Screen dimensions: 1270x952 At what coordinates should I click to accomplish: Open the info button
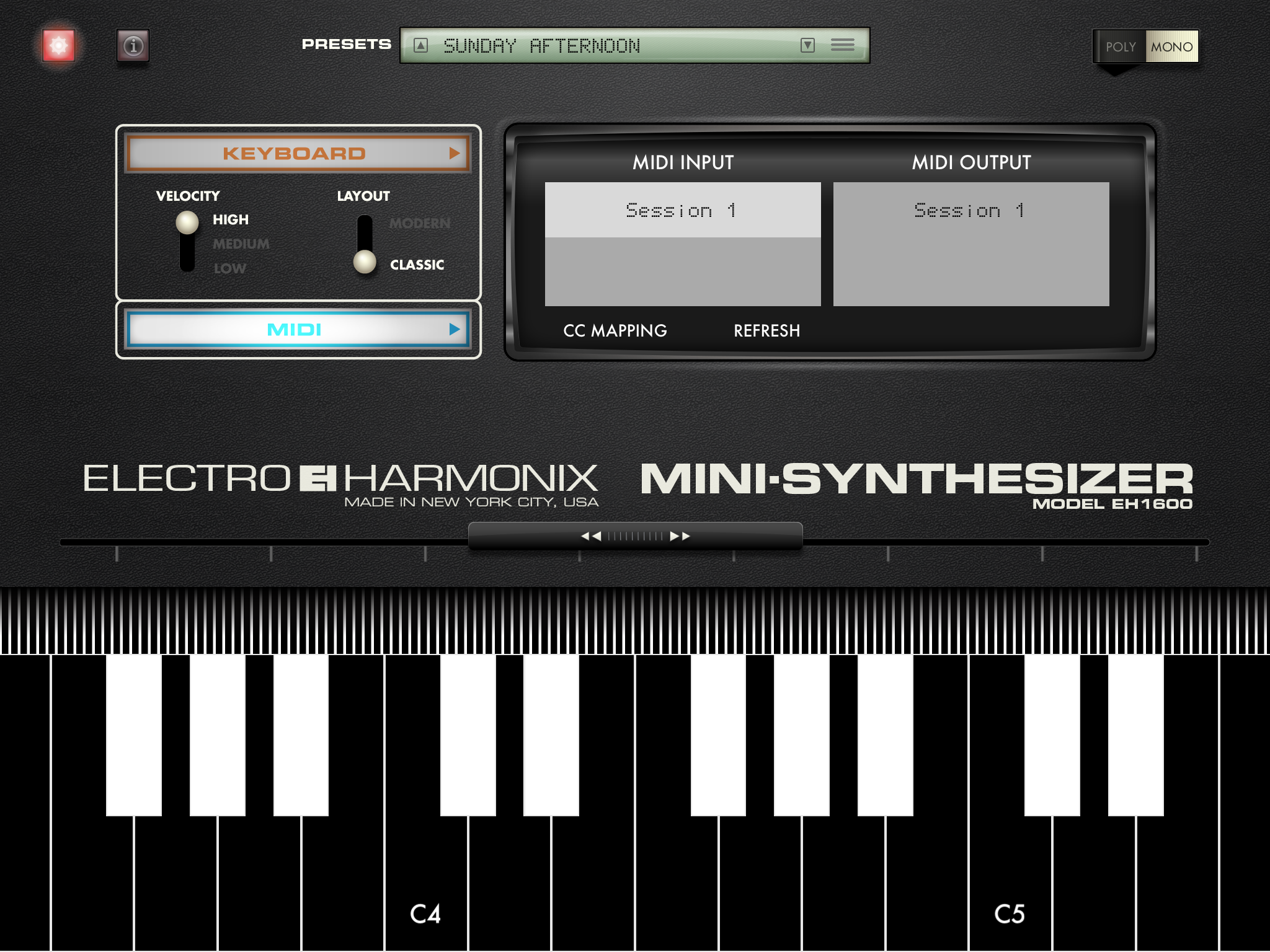[133, 46]
